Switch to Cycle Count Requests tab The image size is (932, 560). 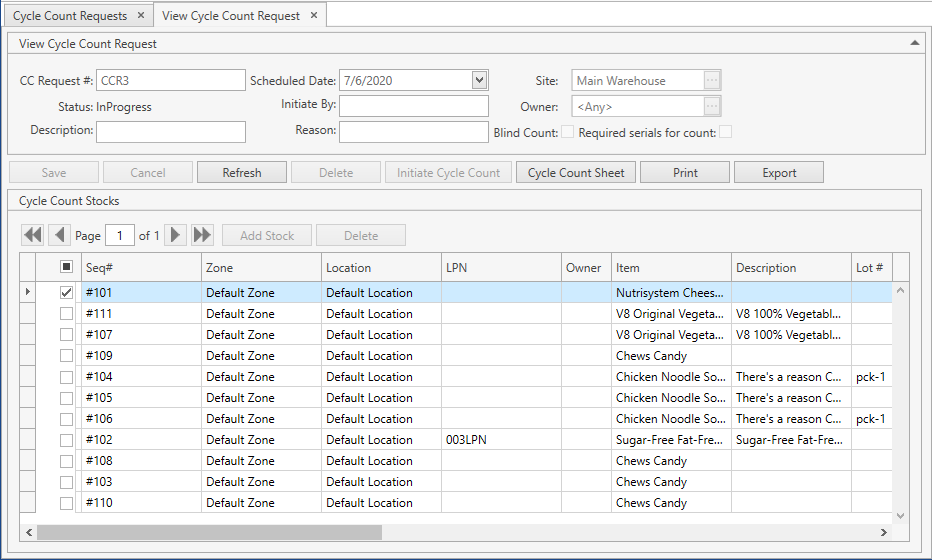coord(70,16)
